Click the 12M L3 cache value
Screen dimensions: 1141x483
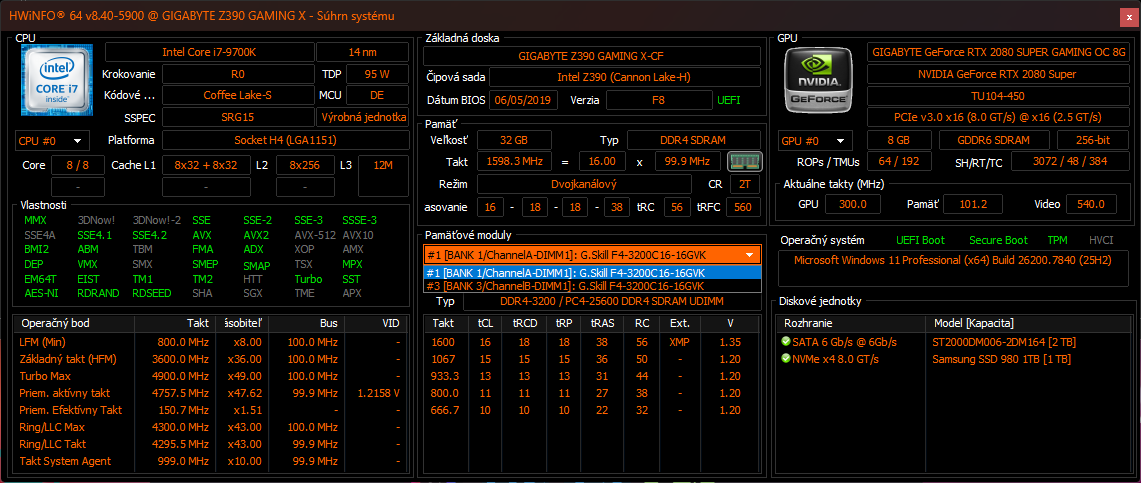click(x=382, y=165)
